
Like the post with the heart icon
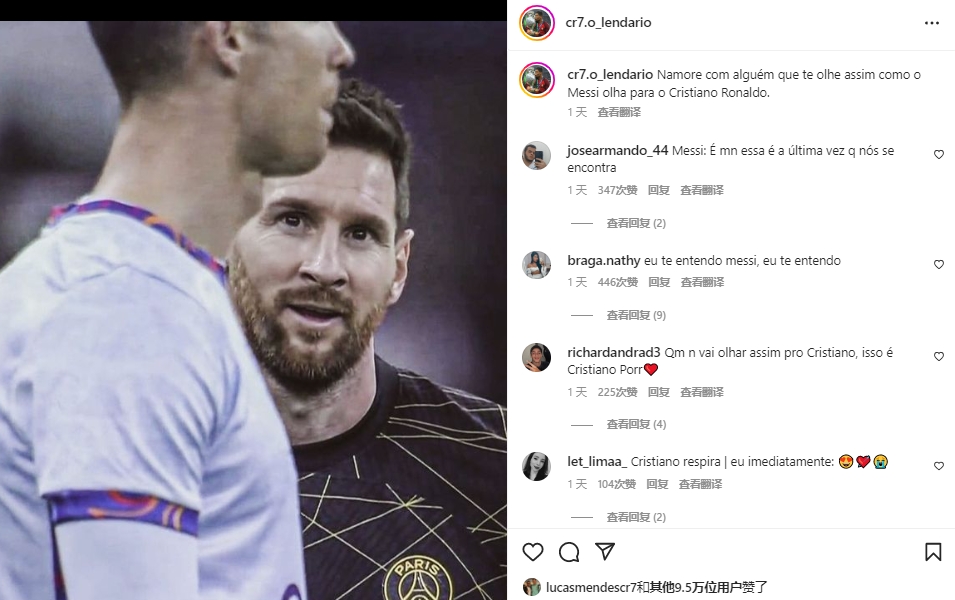pos(533,552)
